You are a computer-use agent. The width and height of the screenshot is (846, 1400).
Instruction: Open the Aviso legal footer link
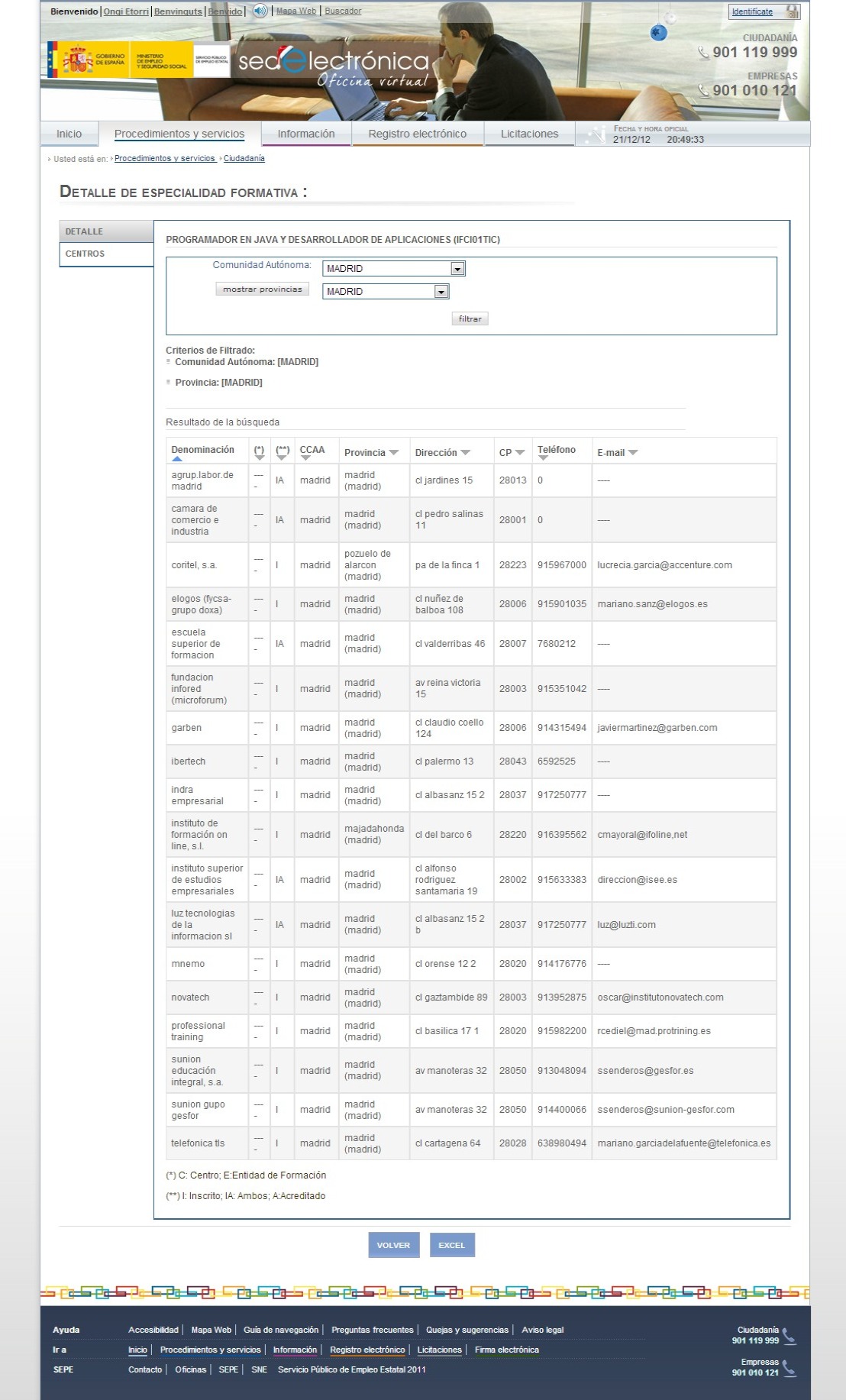coord(543,1330)
